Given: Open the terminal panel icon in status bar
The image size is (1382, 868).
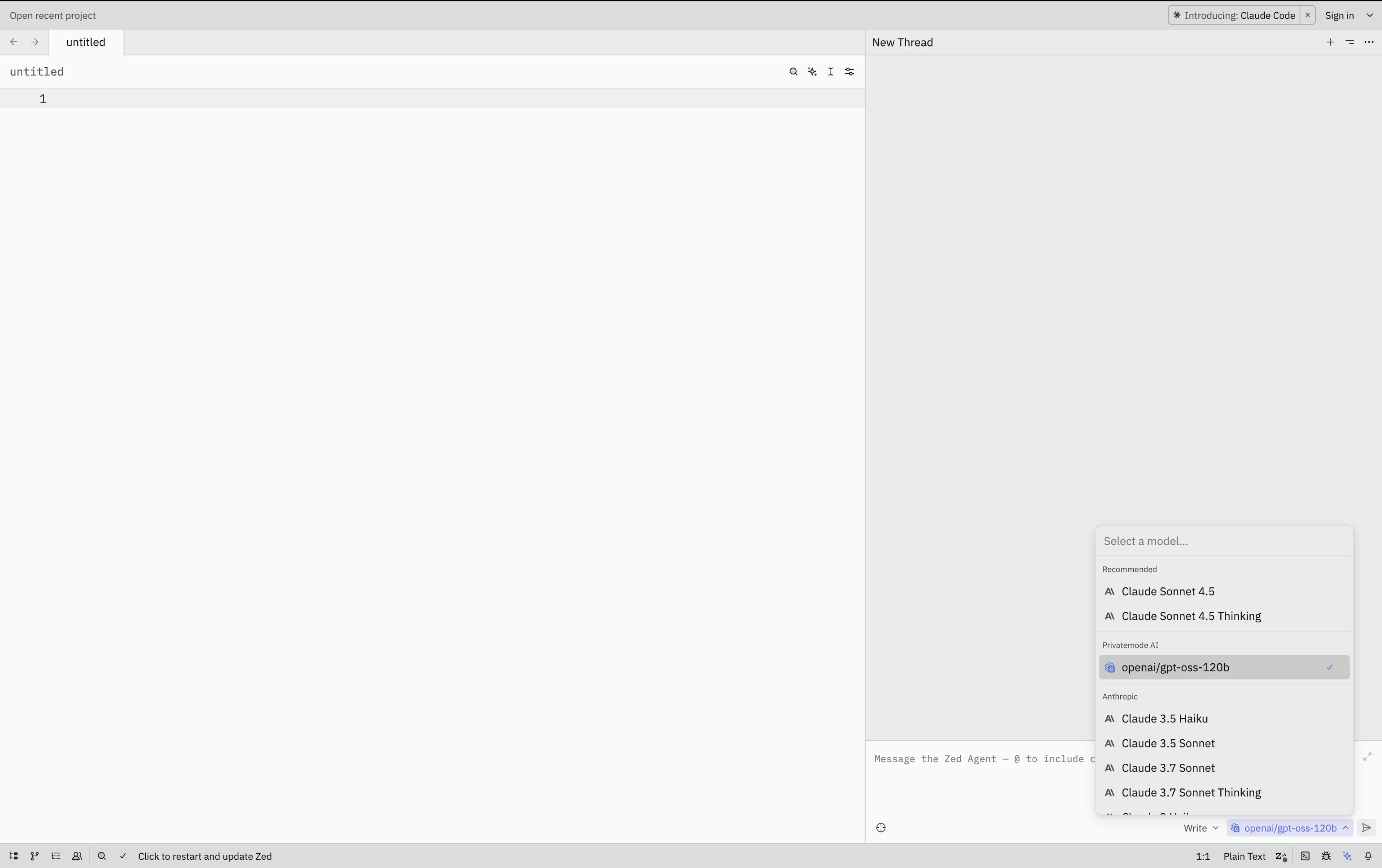Looking at the screenshot, I should pos(1305,856).
